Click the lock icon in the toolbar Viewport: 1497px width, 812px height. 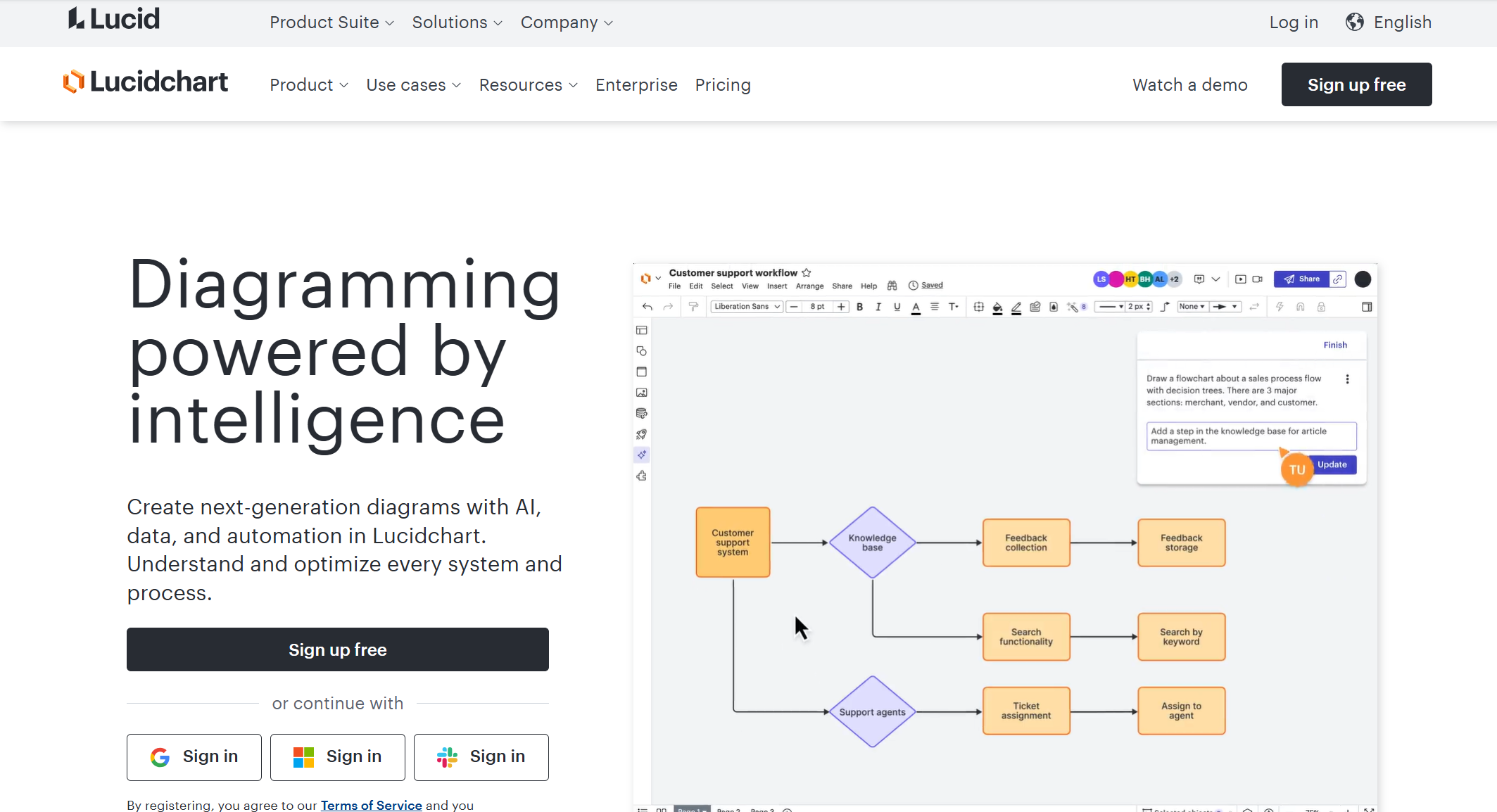point(1321,307)
